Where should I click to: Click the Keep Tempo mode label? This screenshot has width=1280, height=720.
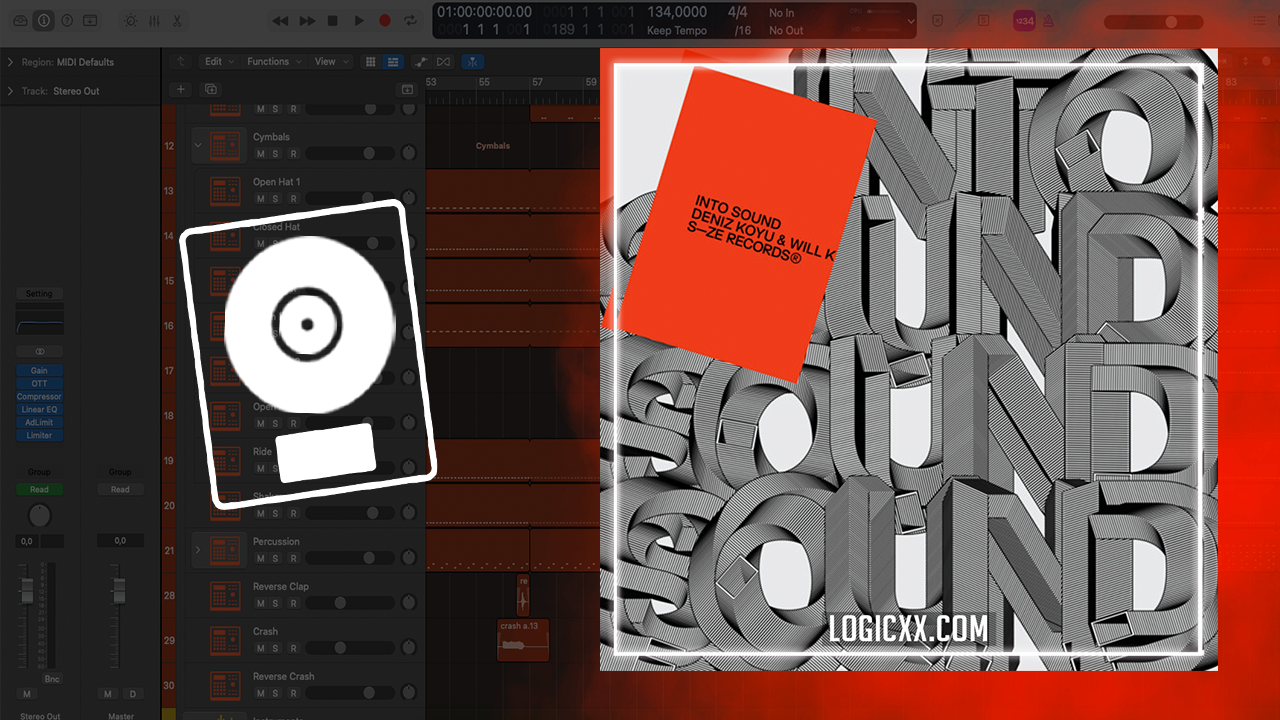pos(677,30)
